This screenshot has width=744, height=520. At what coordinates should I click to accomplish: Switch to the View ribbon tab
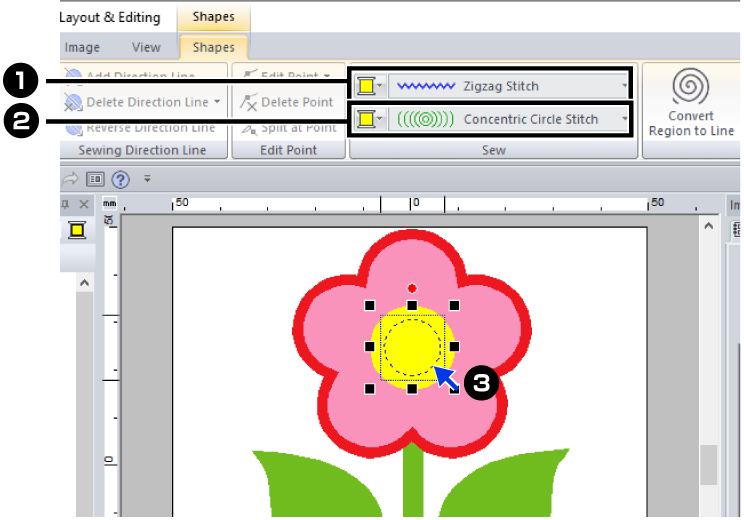click(146, 47)
